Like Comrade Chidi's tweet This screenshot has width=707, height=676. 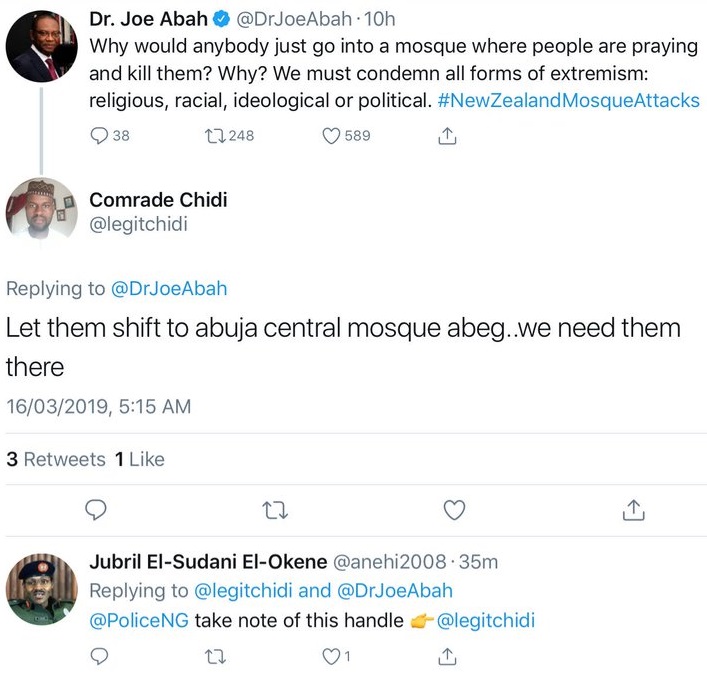point(454,510)
